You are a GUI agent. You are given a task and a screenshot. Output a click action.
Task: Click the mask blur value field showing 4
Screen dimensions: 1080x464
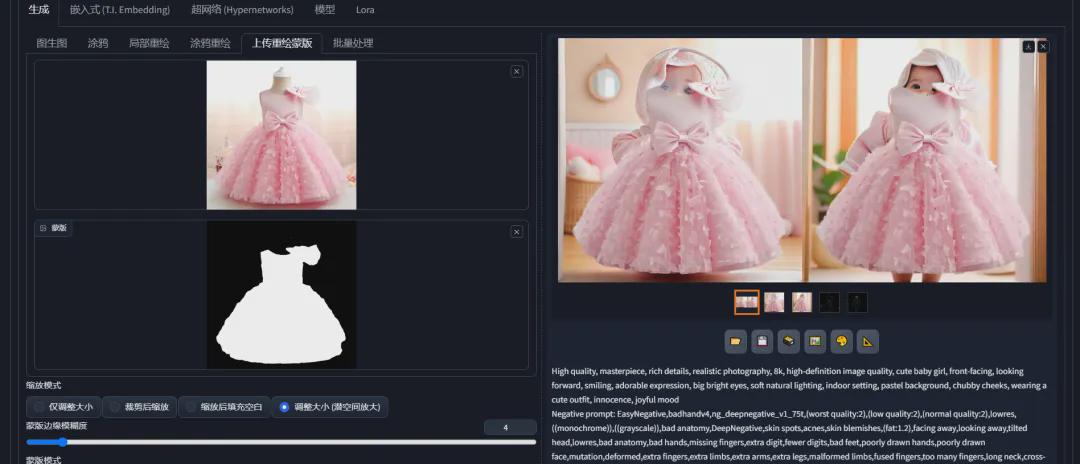(510, 428)
